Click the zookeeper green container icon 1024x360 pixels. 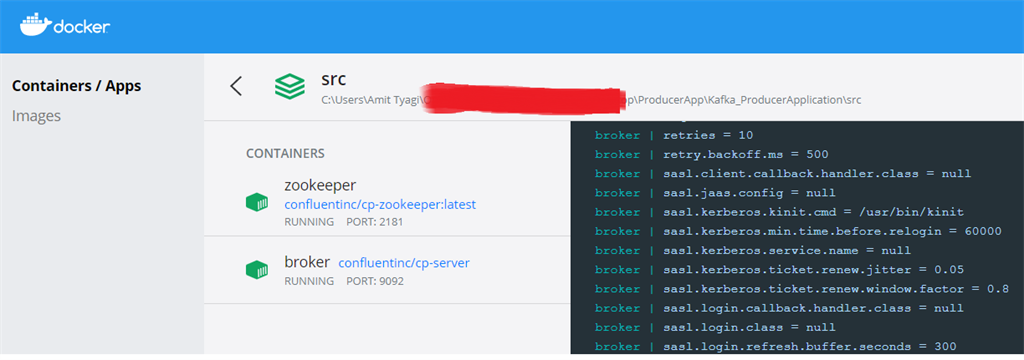pos(257,203)
